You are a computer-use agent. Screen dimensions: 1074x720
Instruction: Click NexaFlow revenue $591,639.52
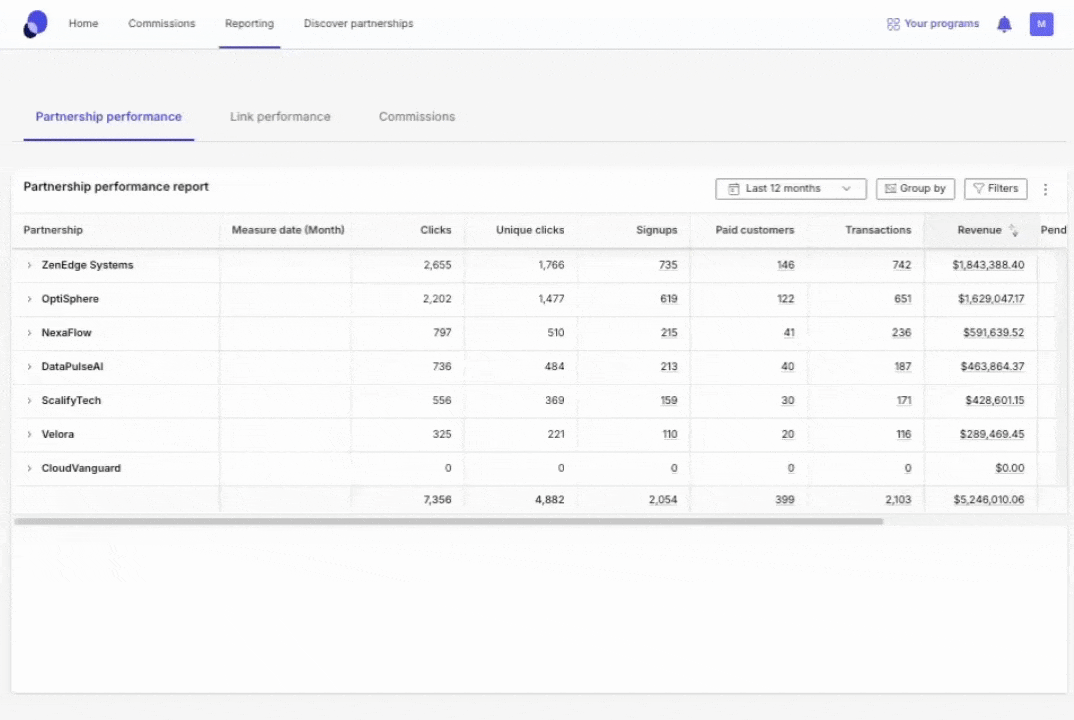coord(993,333)
